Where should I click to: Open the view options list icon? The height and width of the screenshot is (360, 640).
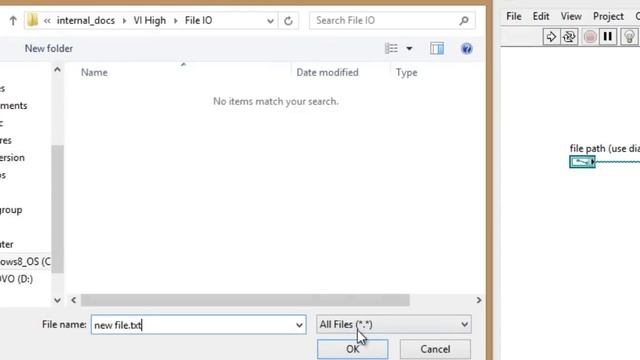(x=391, y=49)
